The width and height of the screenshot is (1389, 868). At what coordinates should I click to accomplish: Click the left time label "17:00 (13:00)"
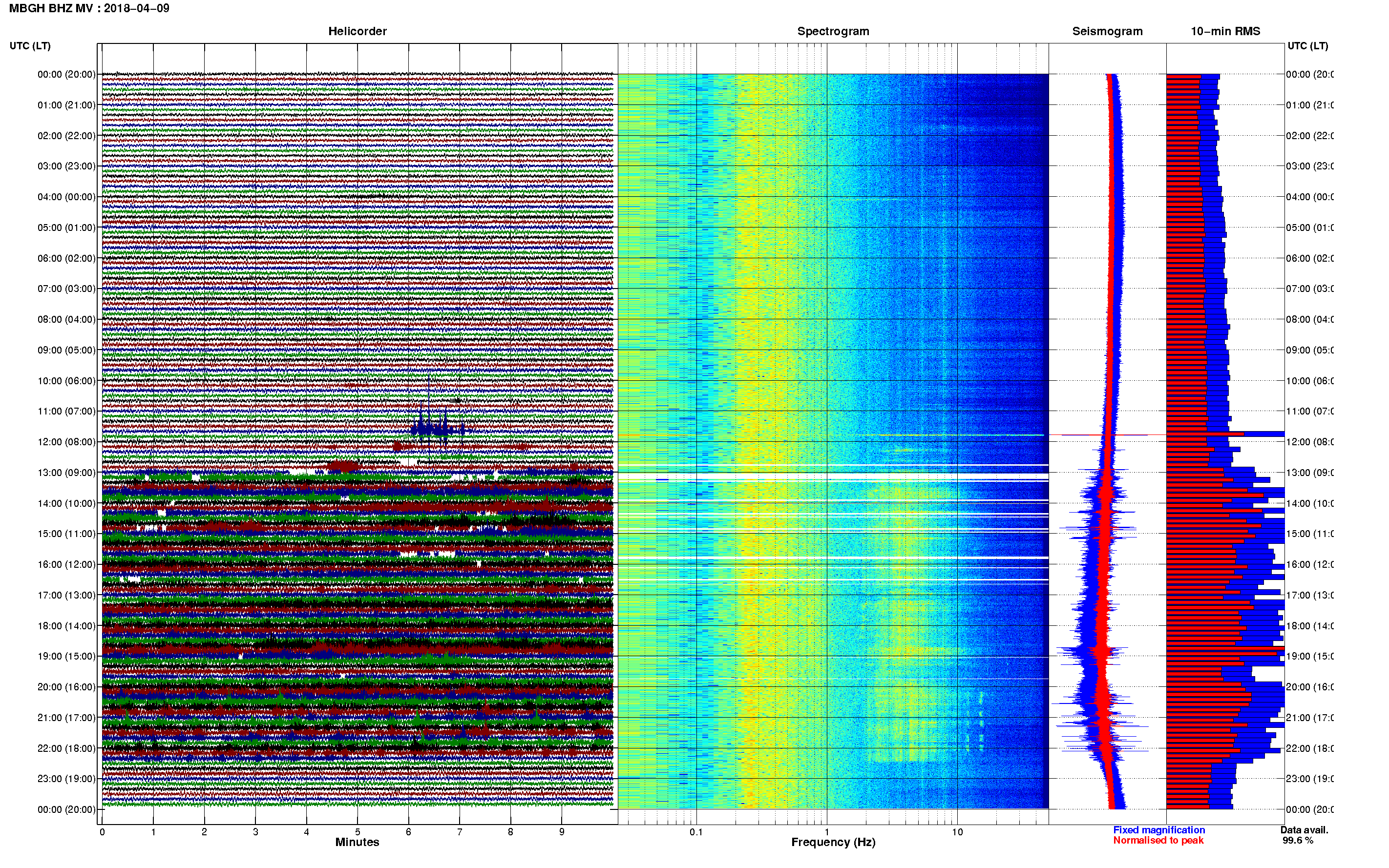click(x=66, y=595)
